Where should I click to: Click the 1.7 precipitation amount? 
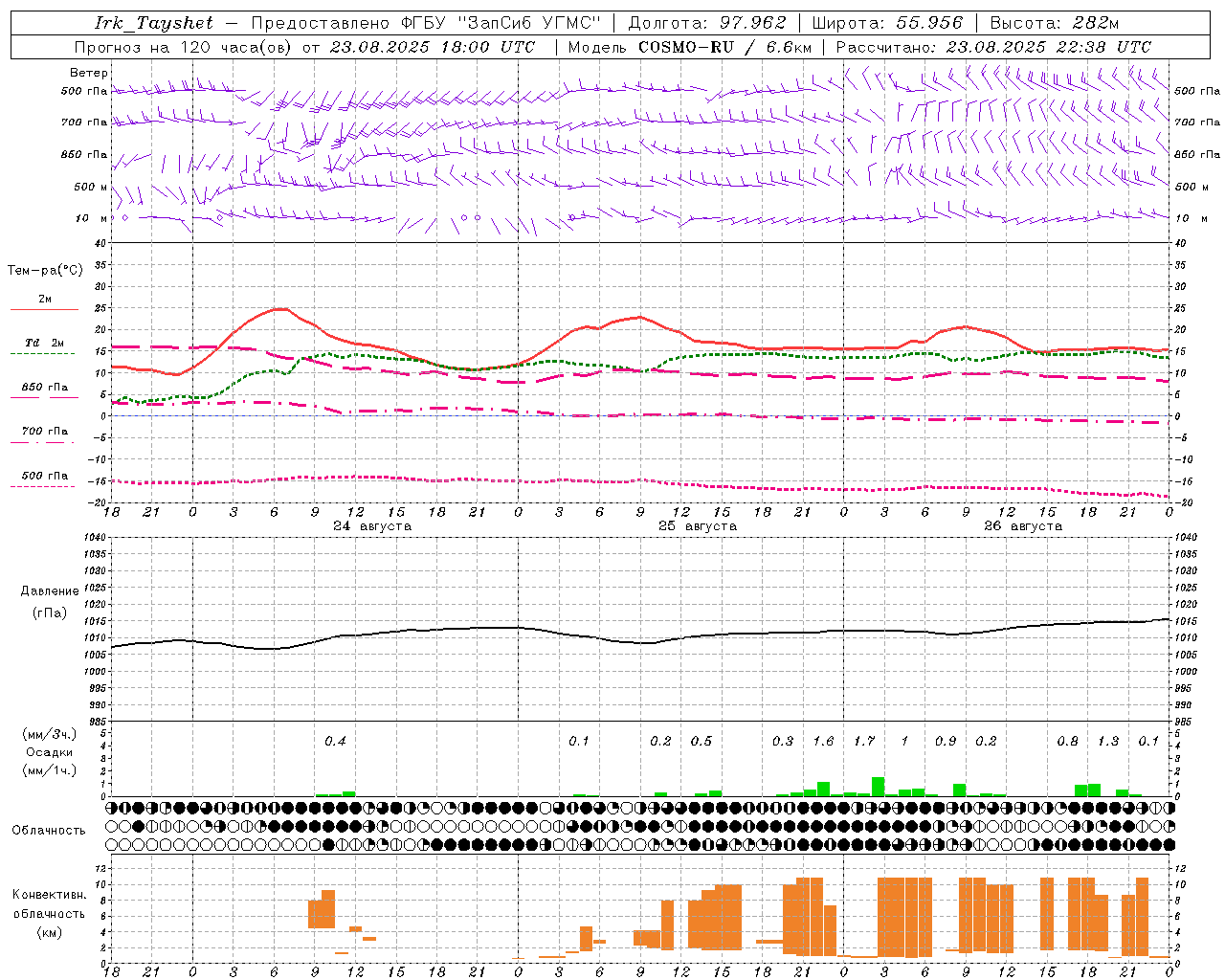click(x=864, y=741)
